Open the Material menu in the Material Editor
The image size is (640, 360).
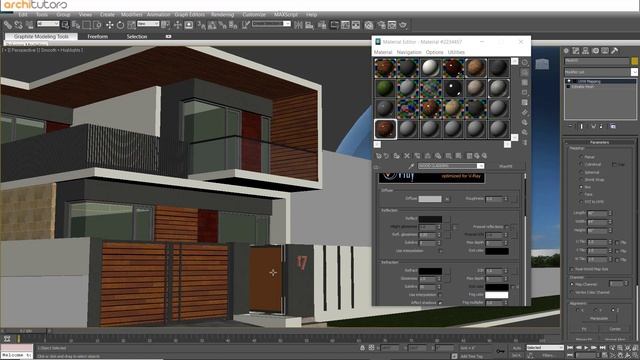pos(383,52)
